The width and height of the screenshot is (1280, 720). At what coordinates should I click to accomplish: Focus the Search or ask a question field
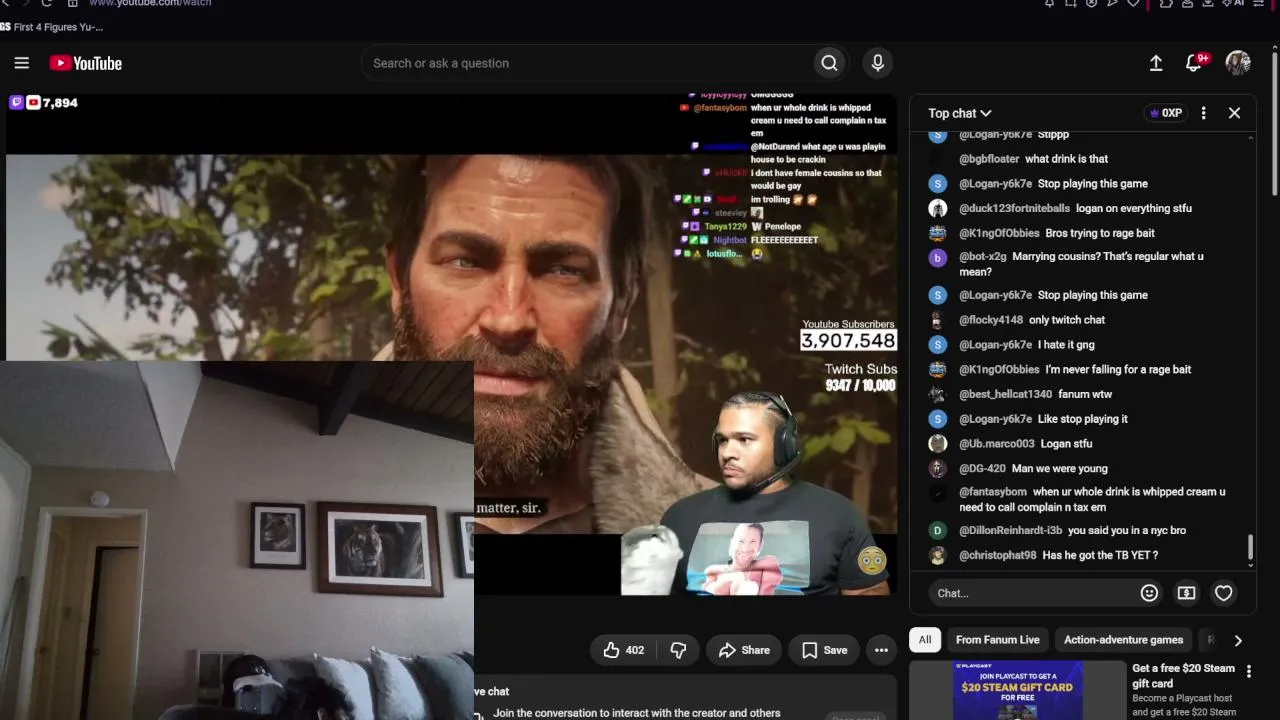tap(588, 63)
